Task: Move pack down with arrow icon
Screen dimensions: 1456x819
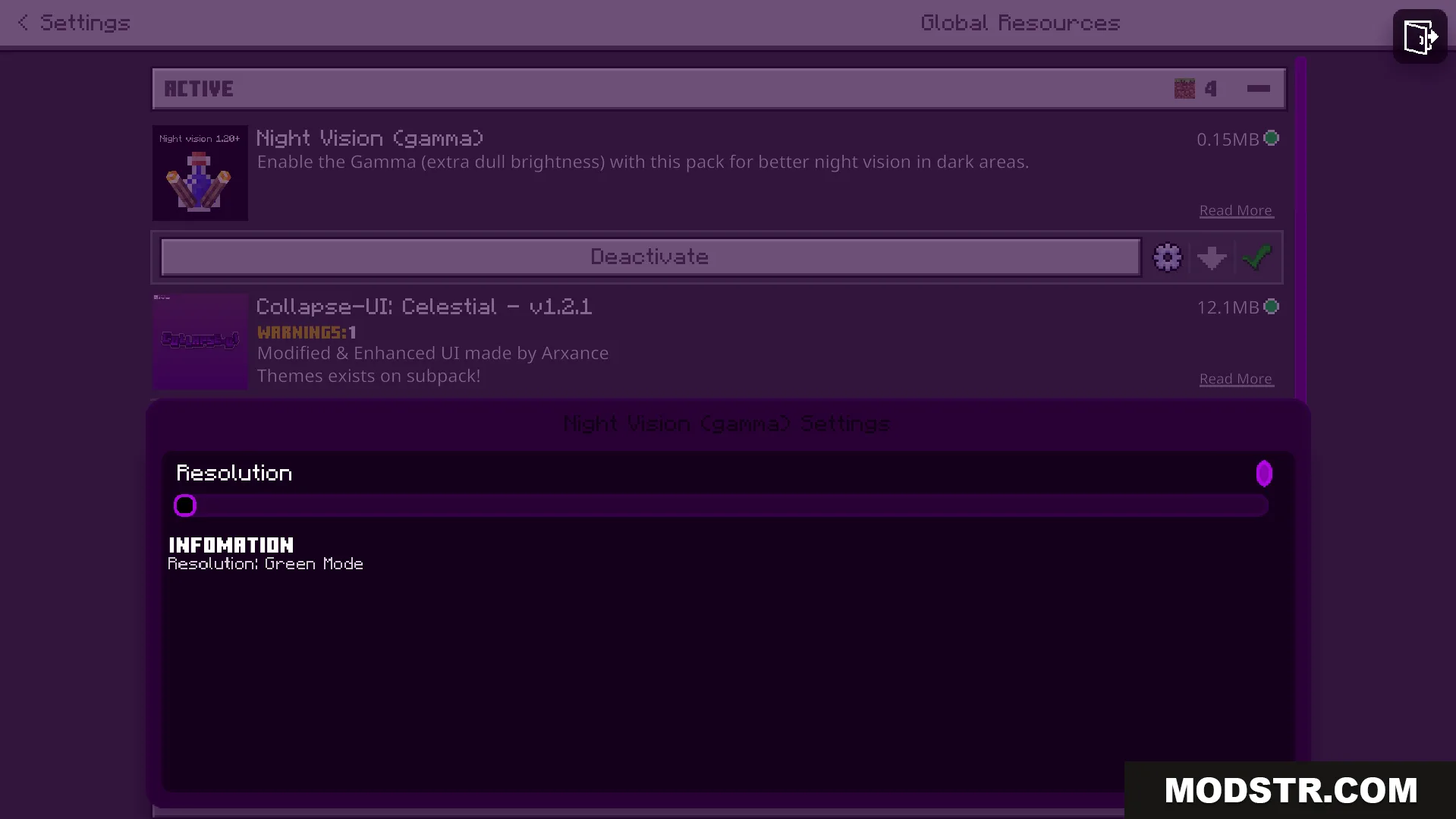Action: click(x=1212, y=257)
